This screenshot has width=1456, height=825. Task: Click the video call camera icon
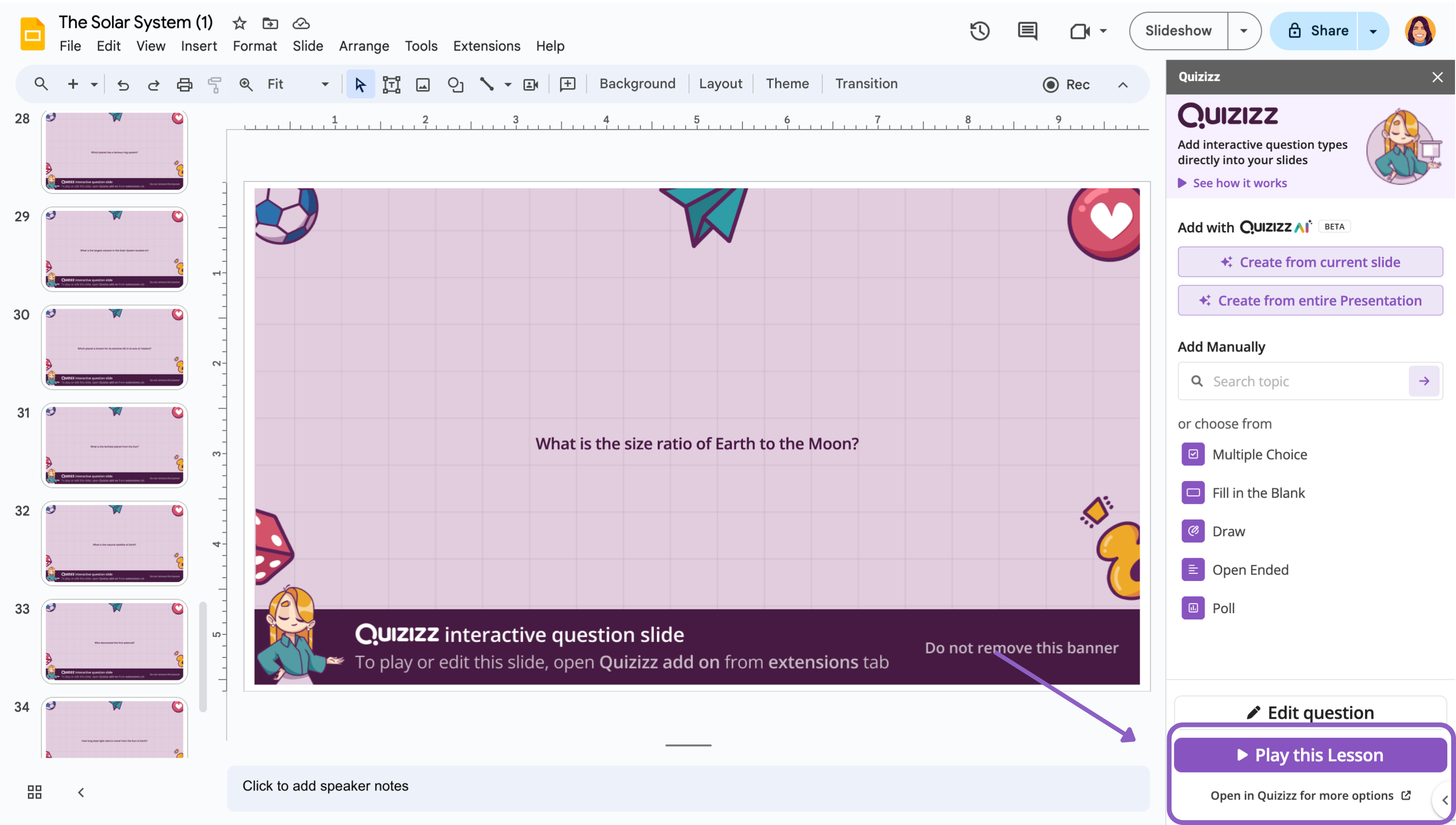[1079, 31]
